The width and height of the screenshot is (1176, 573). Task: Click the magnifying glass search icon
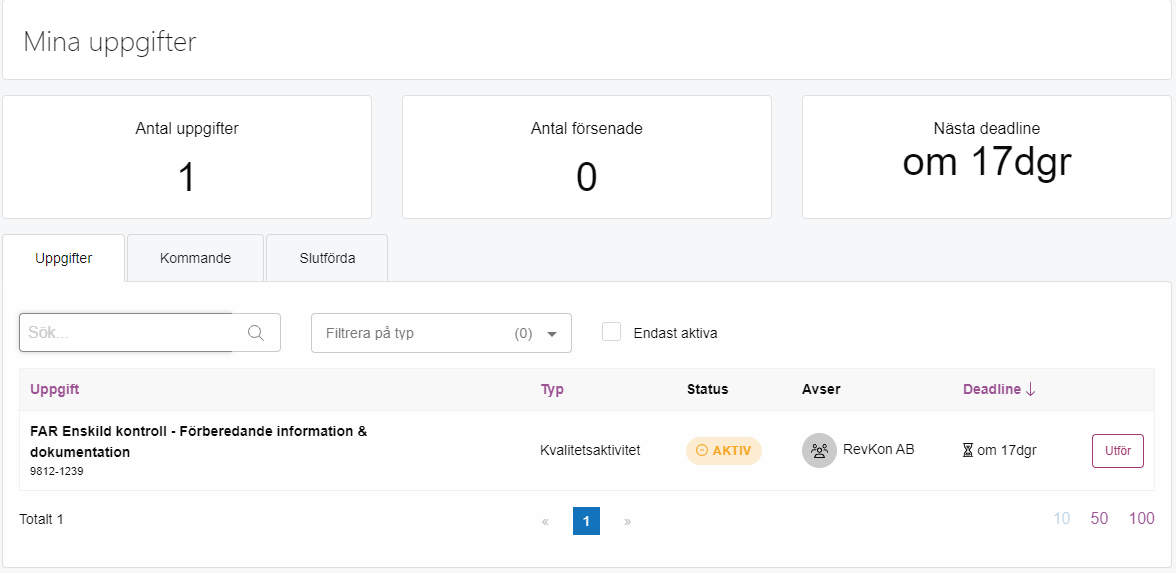point(256,333)
